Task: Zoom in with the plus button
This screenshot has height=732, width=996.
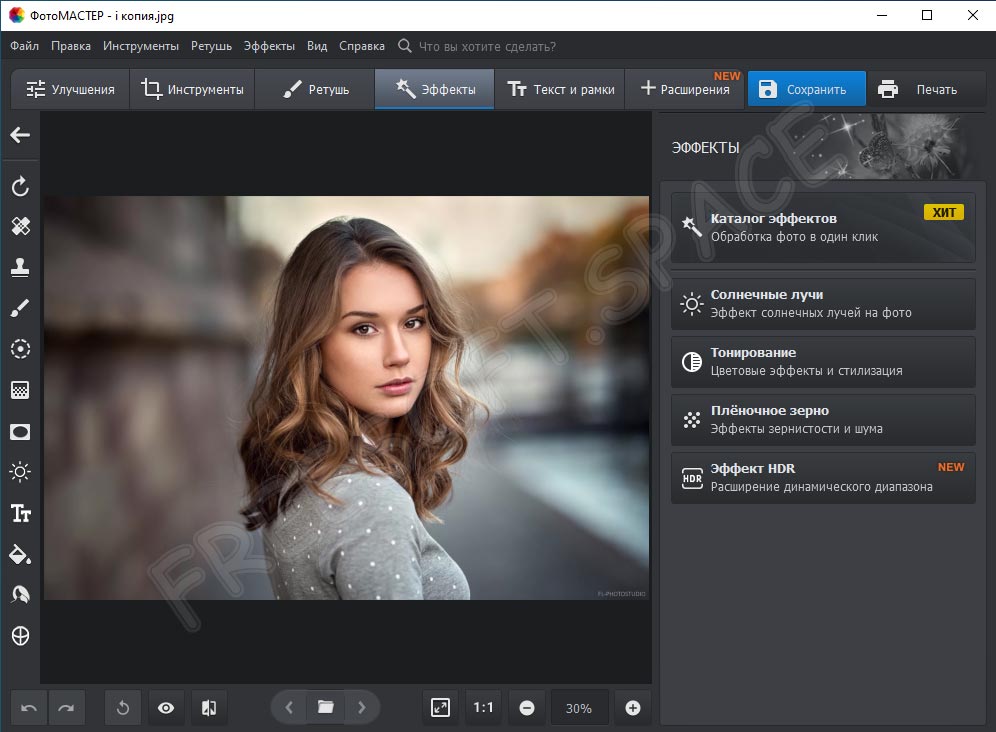Action: (632, 708)
